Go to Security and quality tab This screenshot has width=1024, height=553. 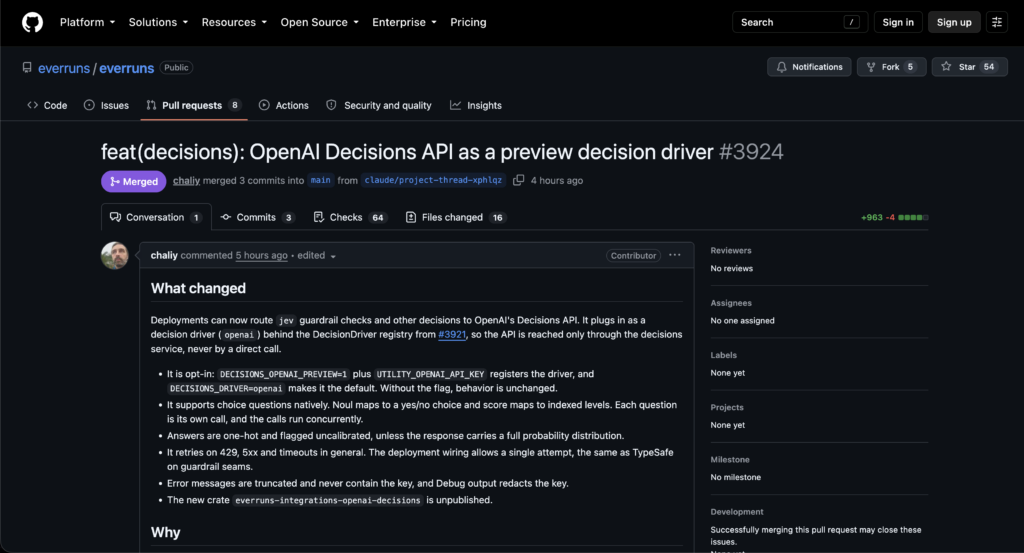379,105
